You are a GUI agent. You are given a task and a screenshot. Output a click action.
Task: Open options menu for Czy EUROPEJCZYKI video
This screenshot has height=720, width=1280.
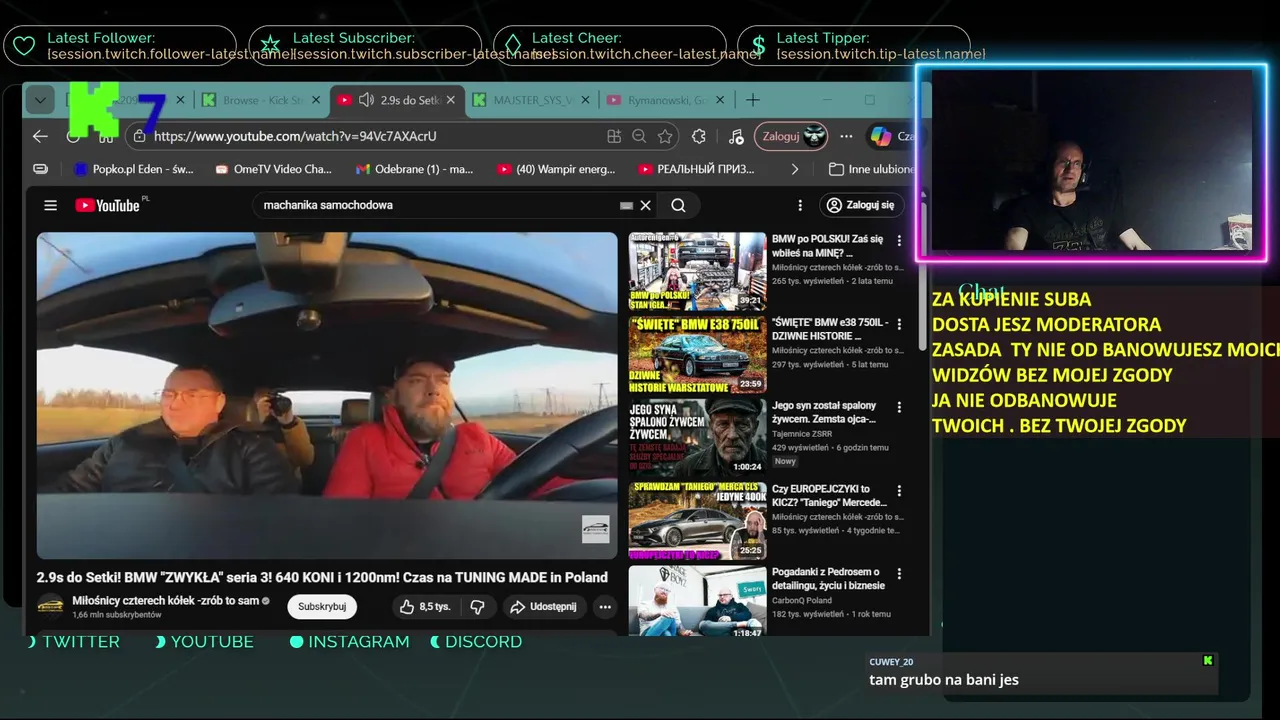pos(899,491)
